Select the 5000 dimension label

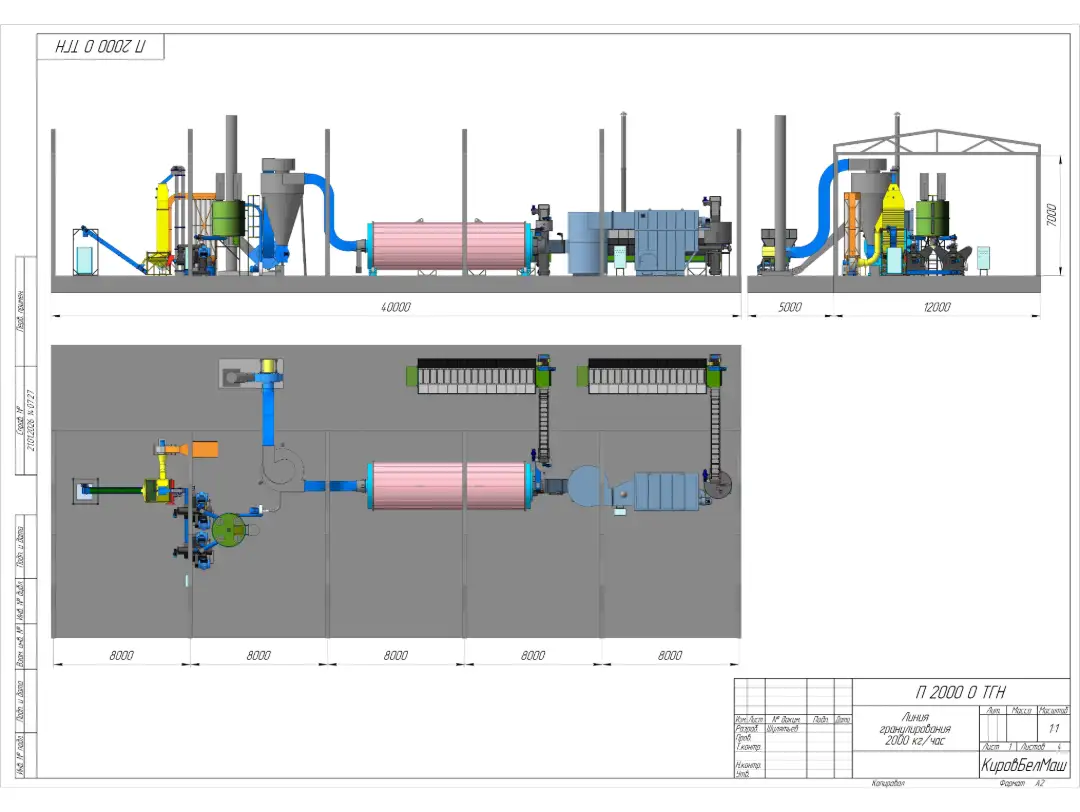tap(790, 308)
